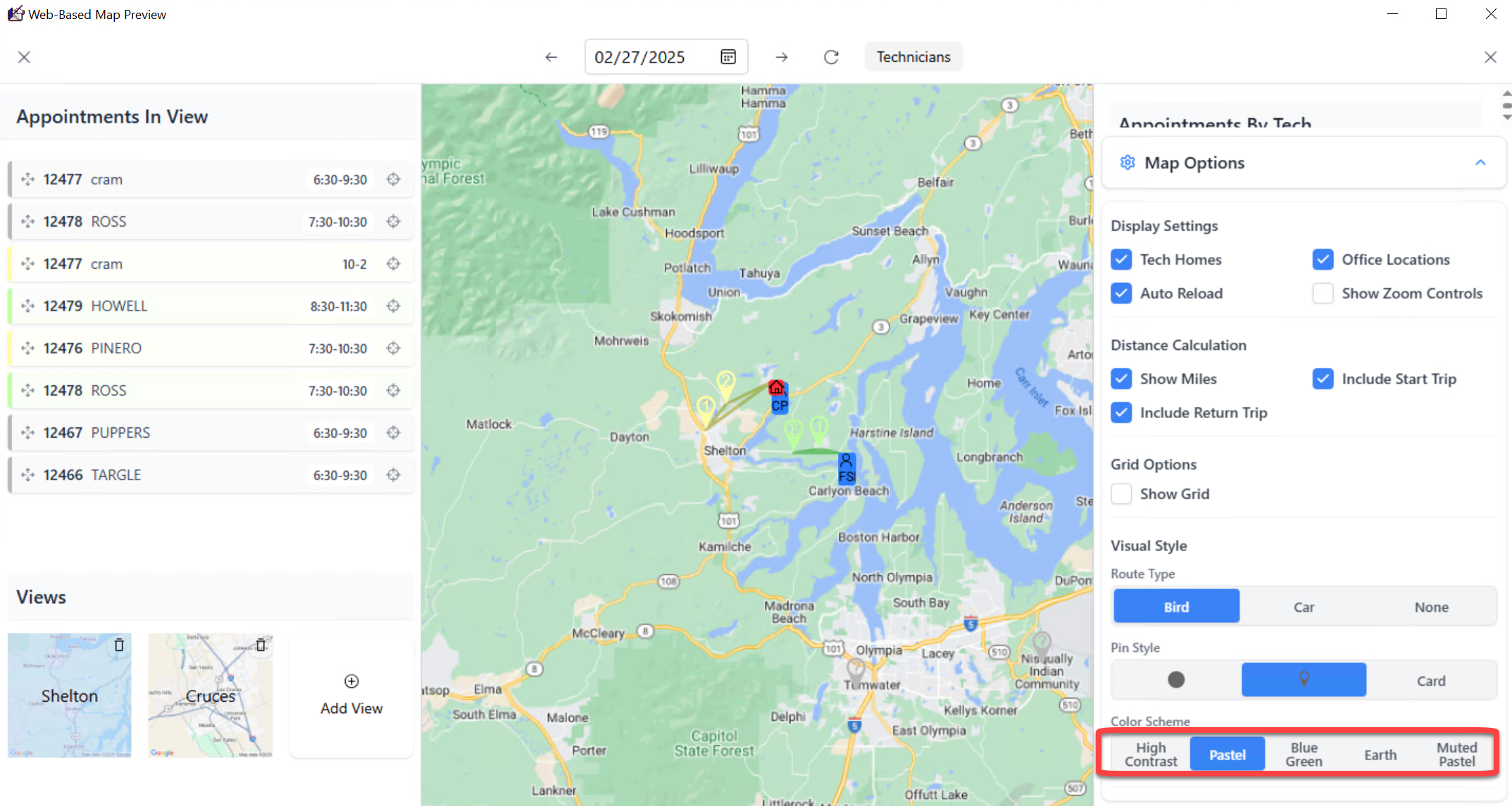Open the calendar date picker icon
This screenshot has height=806, width=1512.
coord(728,57)
